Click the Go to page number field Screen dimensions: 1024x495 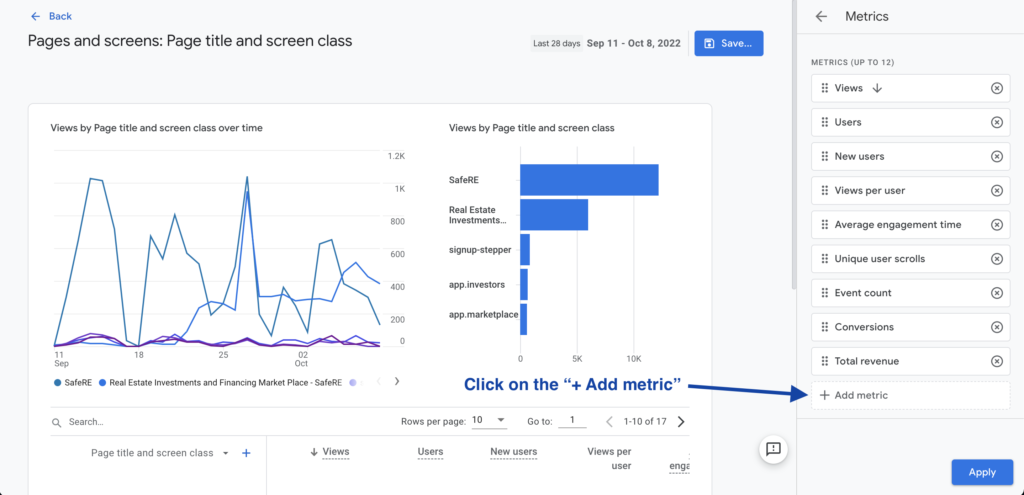(572, 421)
